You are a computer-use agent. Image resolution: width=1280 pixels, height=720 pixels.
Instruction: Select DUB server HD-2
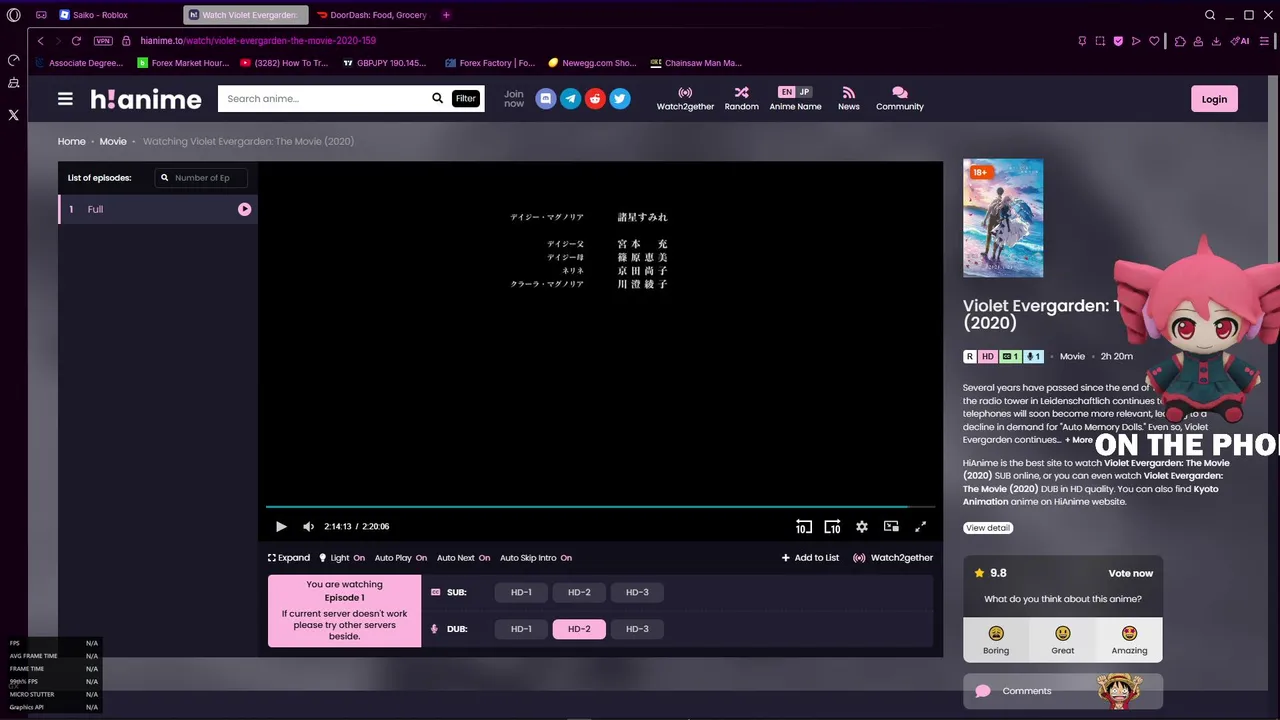(x=579, y=629)
